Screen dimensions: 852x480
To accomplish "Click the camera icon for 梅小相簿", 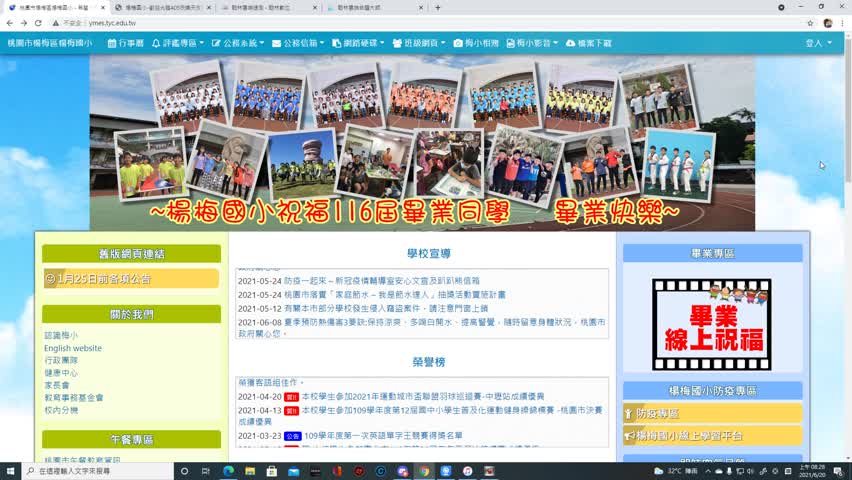I will click(458, 43).
